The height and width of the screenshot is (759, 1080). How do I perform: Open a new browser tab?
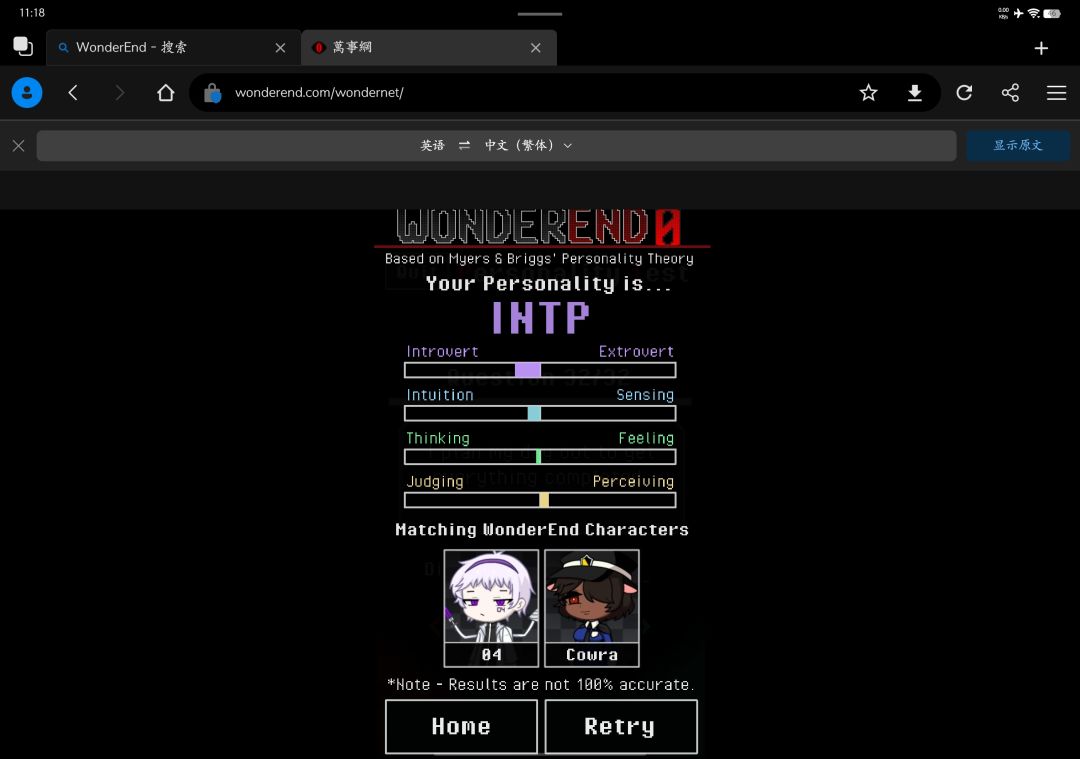(1041, 48)
